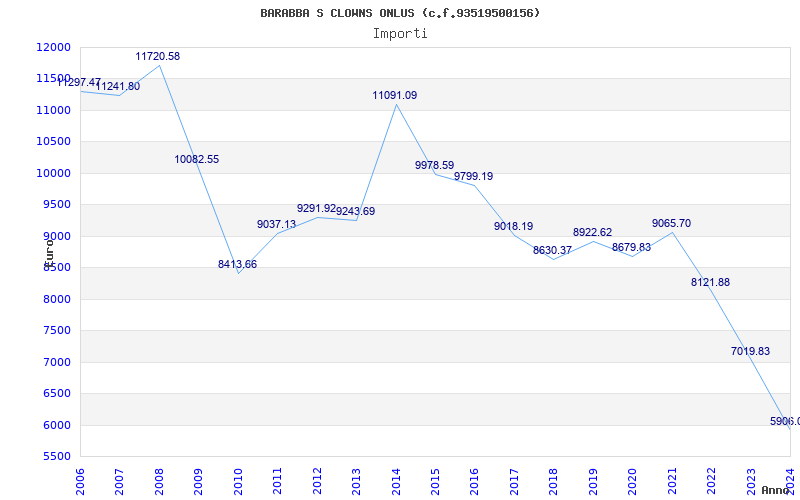Click data label 8630.37
The width and height of the screenshot is (800, 500).
click(553, 251)
